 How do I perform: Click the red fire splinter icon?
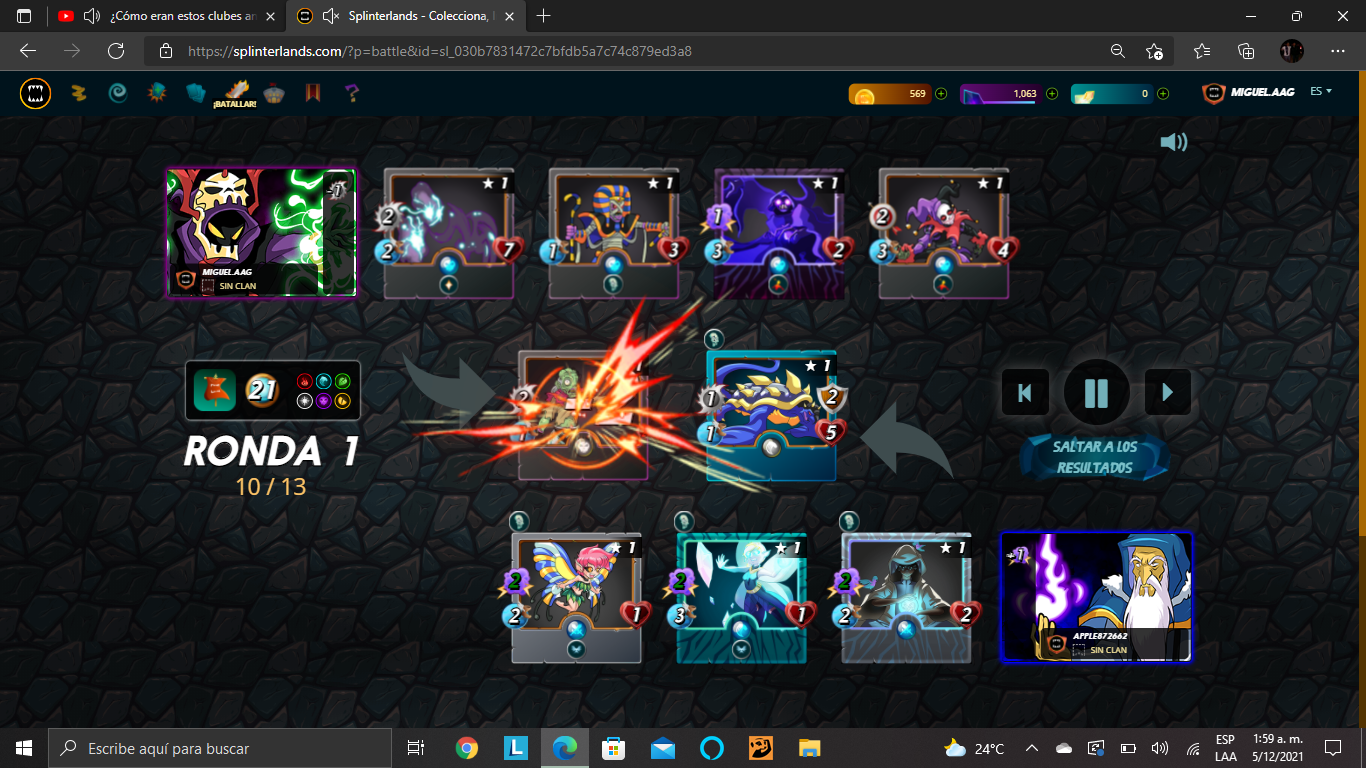tap(305, 382)
